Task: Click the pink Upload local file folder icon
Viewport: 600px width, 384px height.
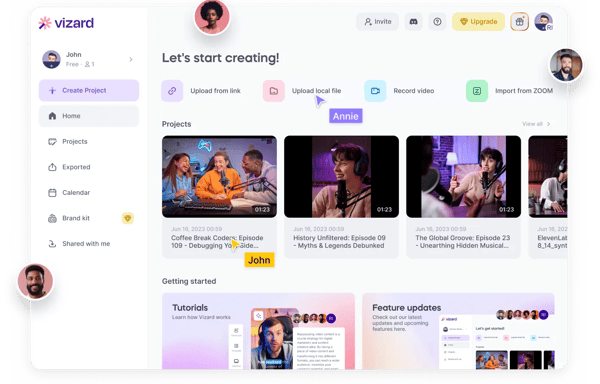Action: coord(274,91)
